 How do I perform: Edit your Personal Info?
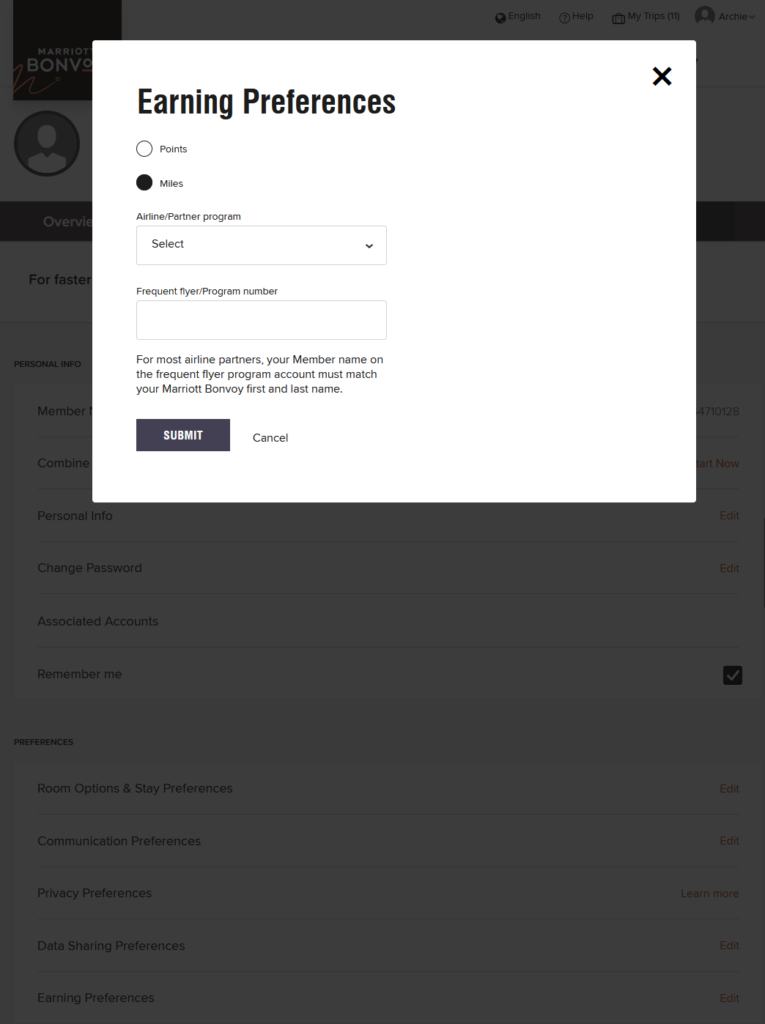coord(729,515)
